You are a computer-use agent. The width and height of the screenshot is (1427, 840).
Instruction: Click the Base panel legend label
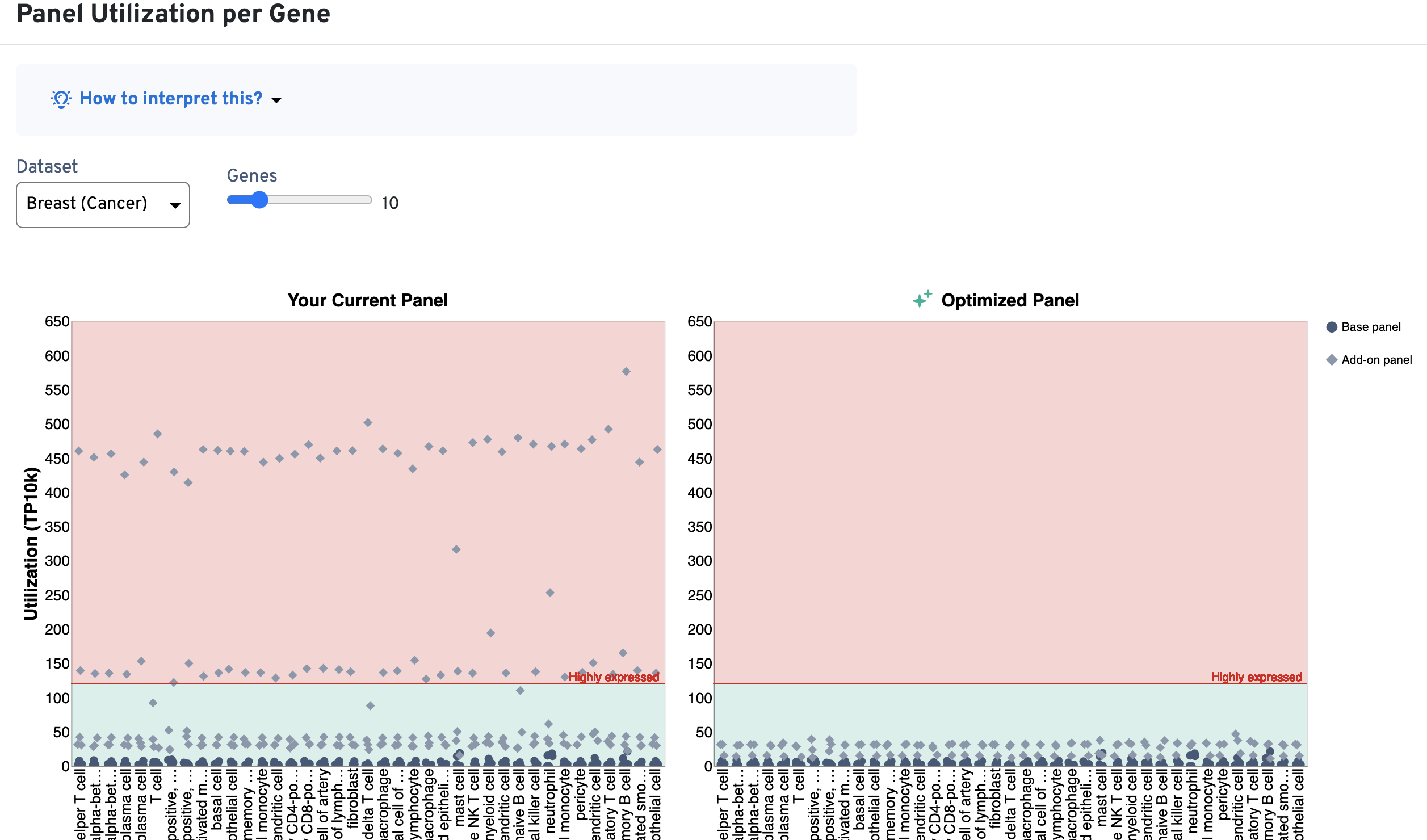(1370, 327)
